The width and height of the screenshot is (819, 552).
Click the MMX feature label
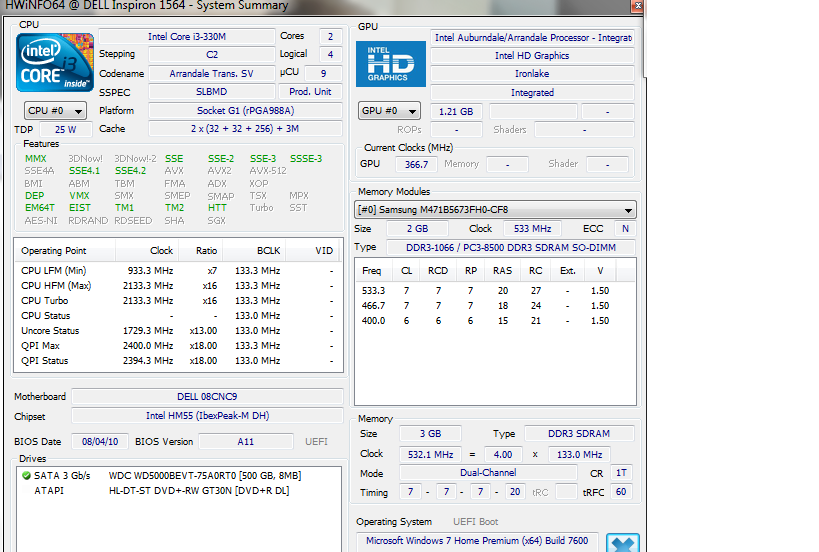click(36, 159)
